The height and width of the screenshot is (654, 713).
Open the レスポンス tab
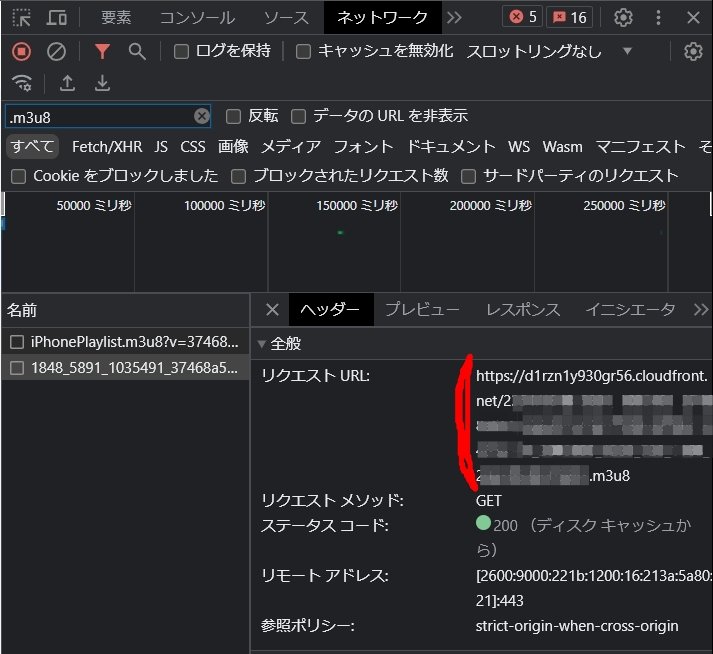[523, 309]
